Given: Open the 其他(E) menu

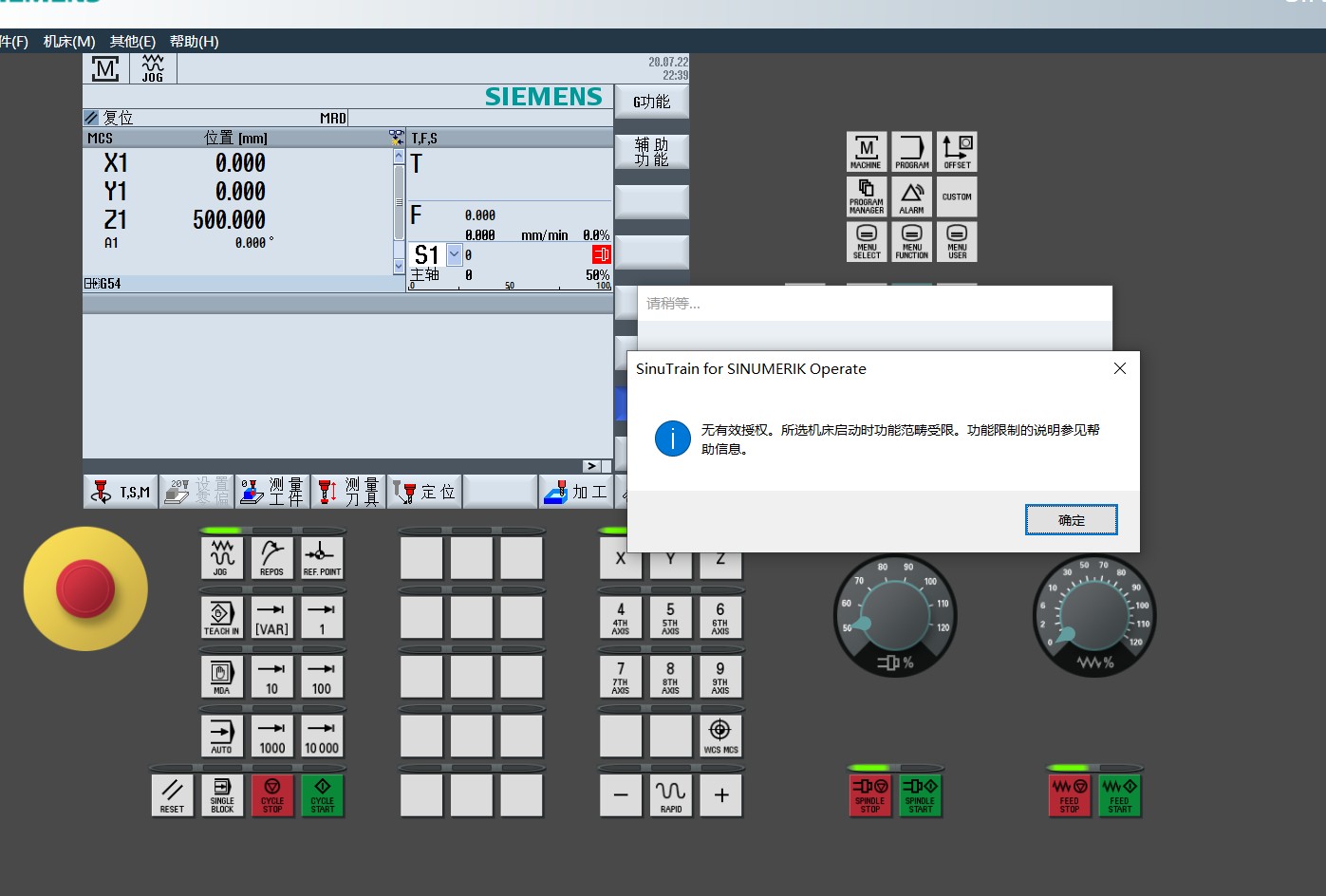Looking at the screenshot, I should pos(132,41).
